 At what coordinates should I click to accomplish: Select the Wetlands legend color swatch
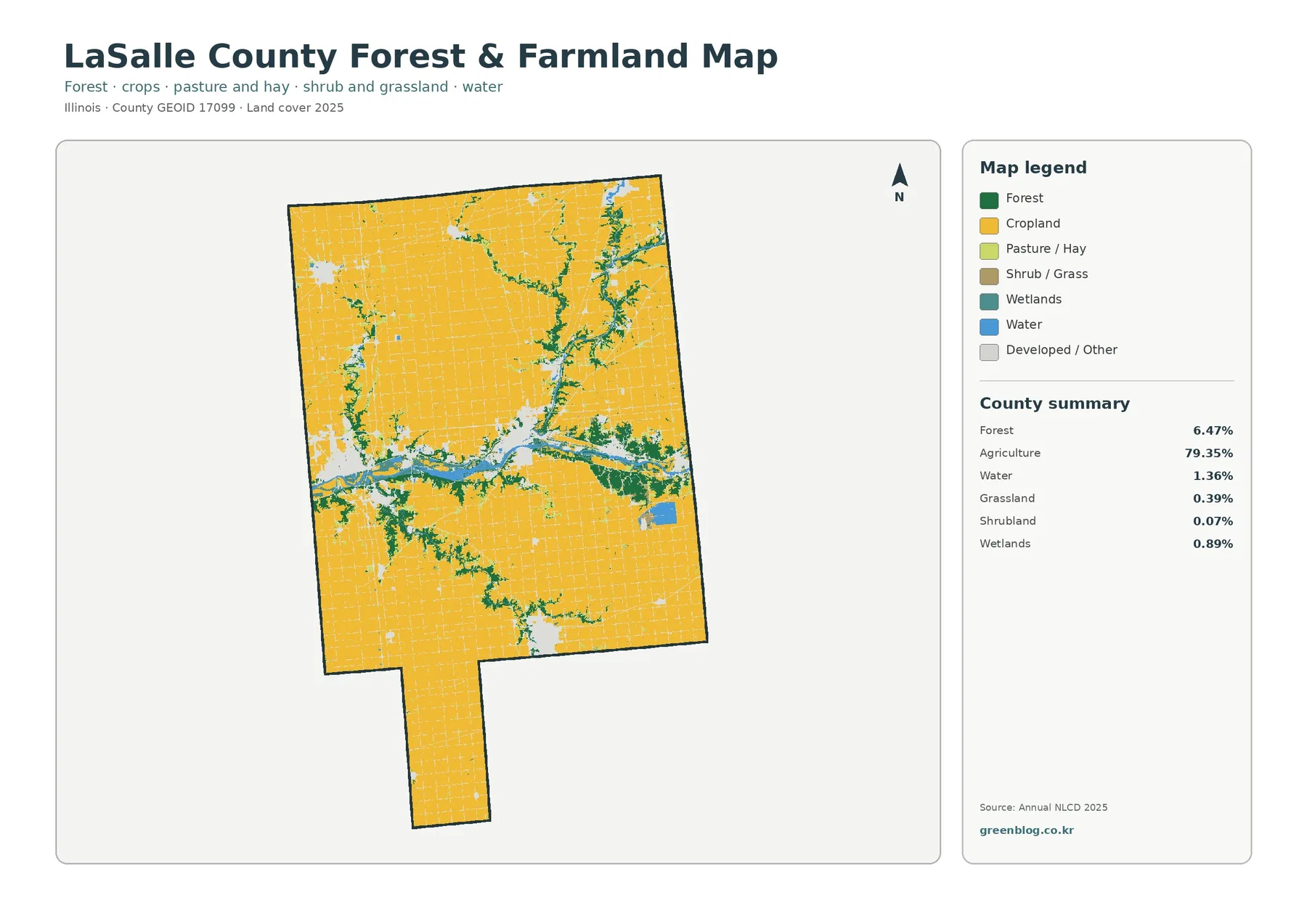click(x=989, y=302)
